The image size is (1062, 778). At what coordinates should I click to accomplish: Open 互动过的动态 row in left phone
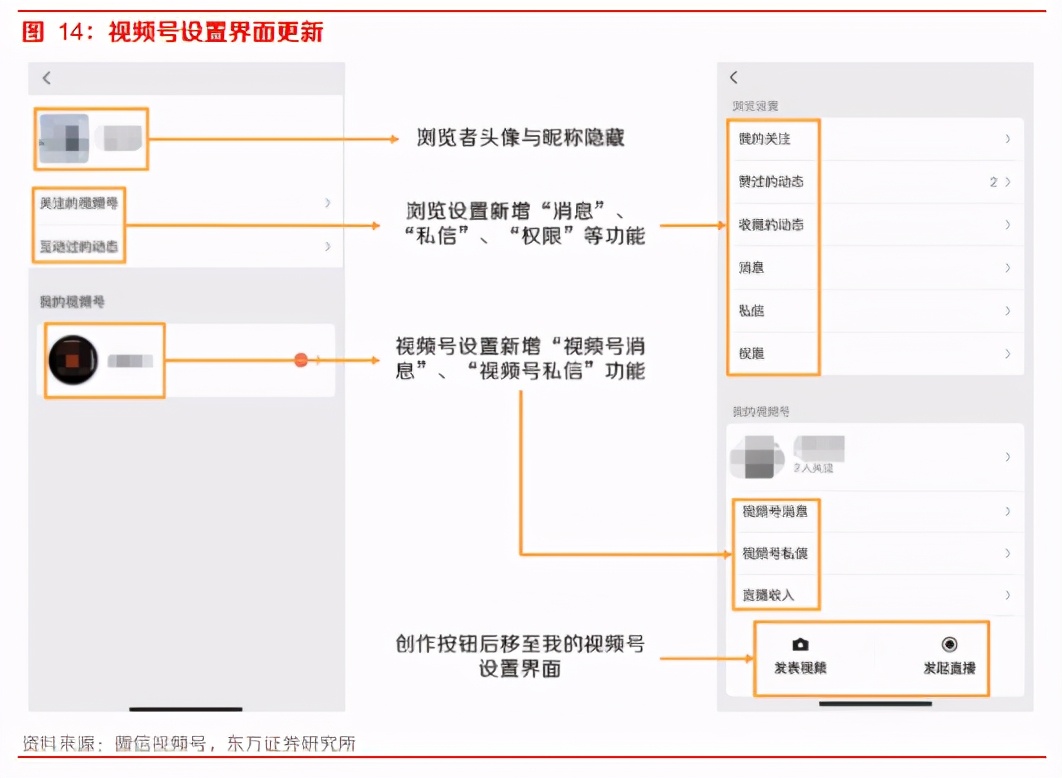pyautogui.click(x=186, y=246)
